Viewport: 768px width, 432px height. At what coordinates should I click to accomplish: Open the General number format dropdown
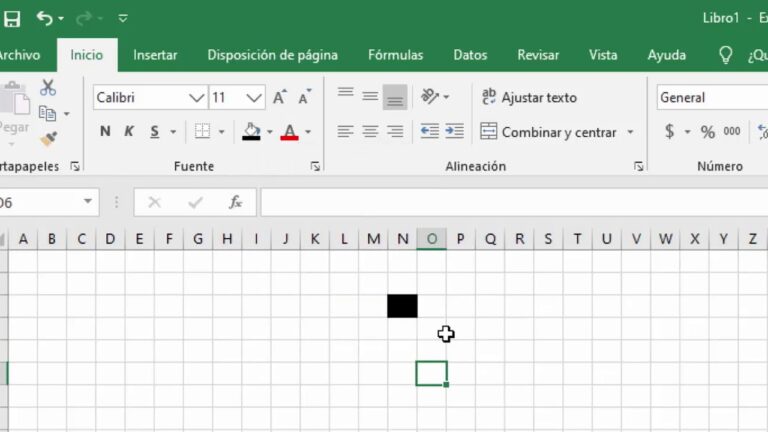pos(712,97)
